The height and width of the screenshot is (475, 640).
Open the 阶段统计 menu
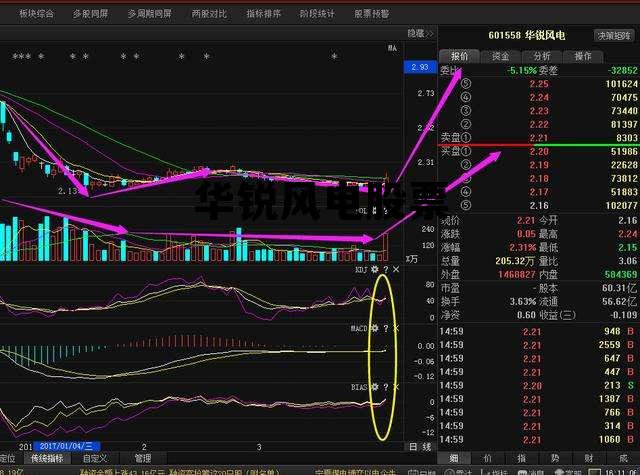[x=317, y=14]
